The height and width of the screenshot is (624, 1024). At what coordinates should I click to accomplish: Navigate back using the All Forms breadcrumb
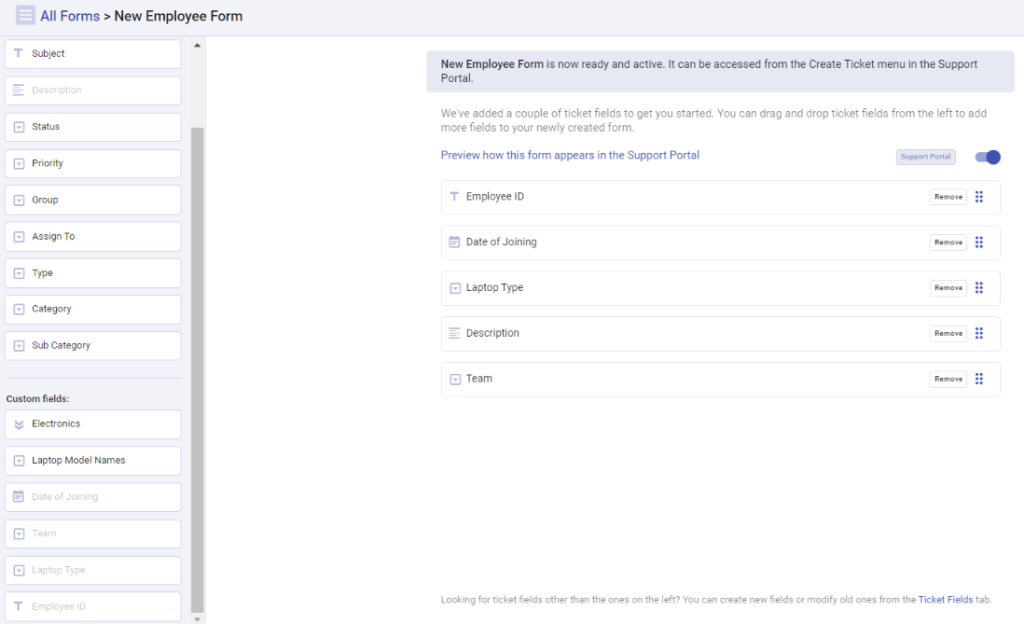click(68, 15)
